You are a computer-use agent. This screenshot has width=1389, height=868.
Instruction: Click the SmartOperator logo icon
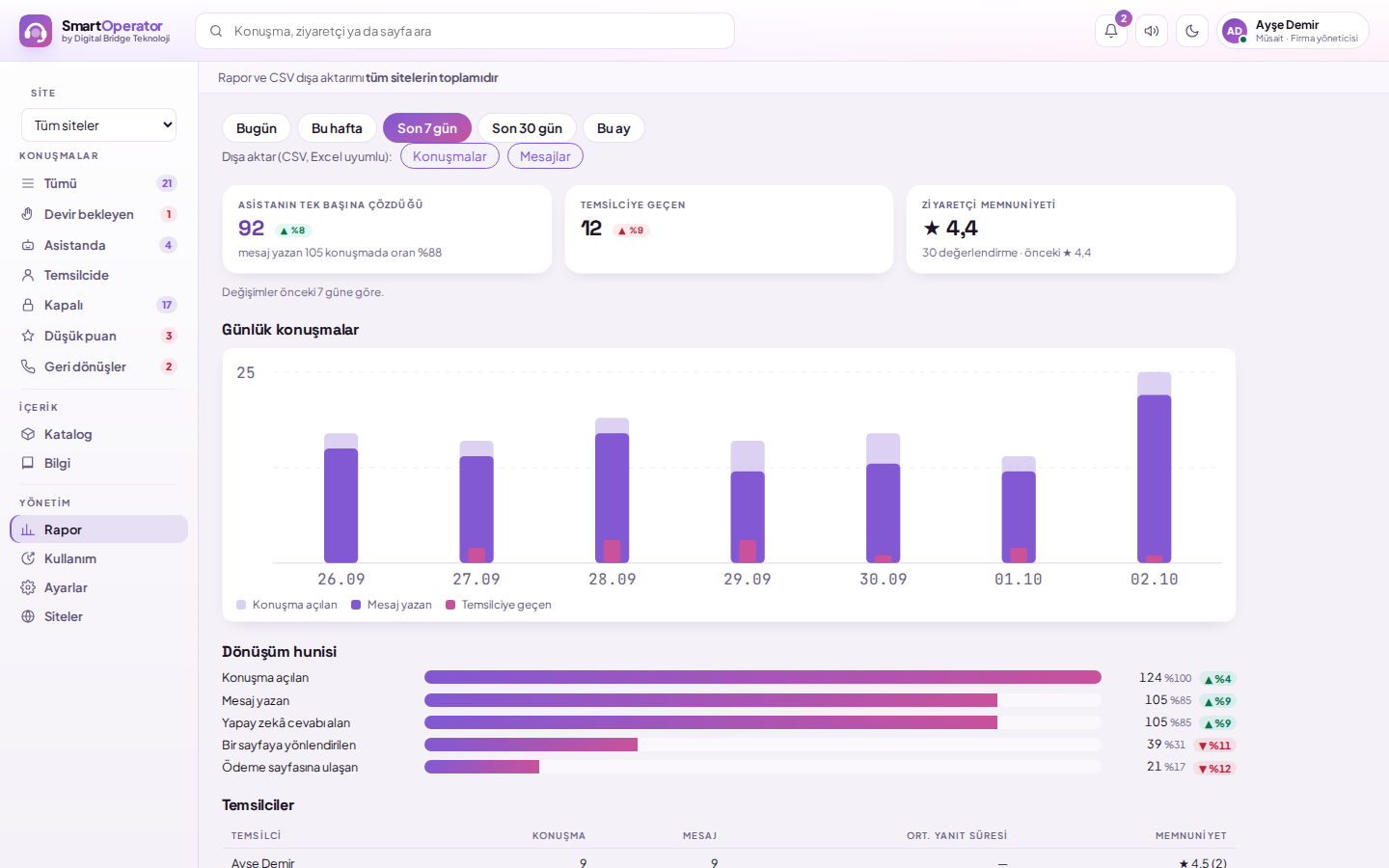point(36,31)
